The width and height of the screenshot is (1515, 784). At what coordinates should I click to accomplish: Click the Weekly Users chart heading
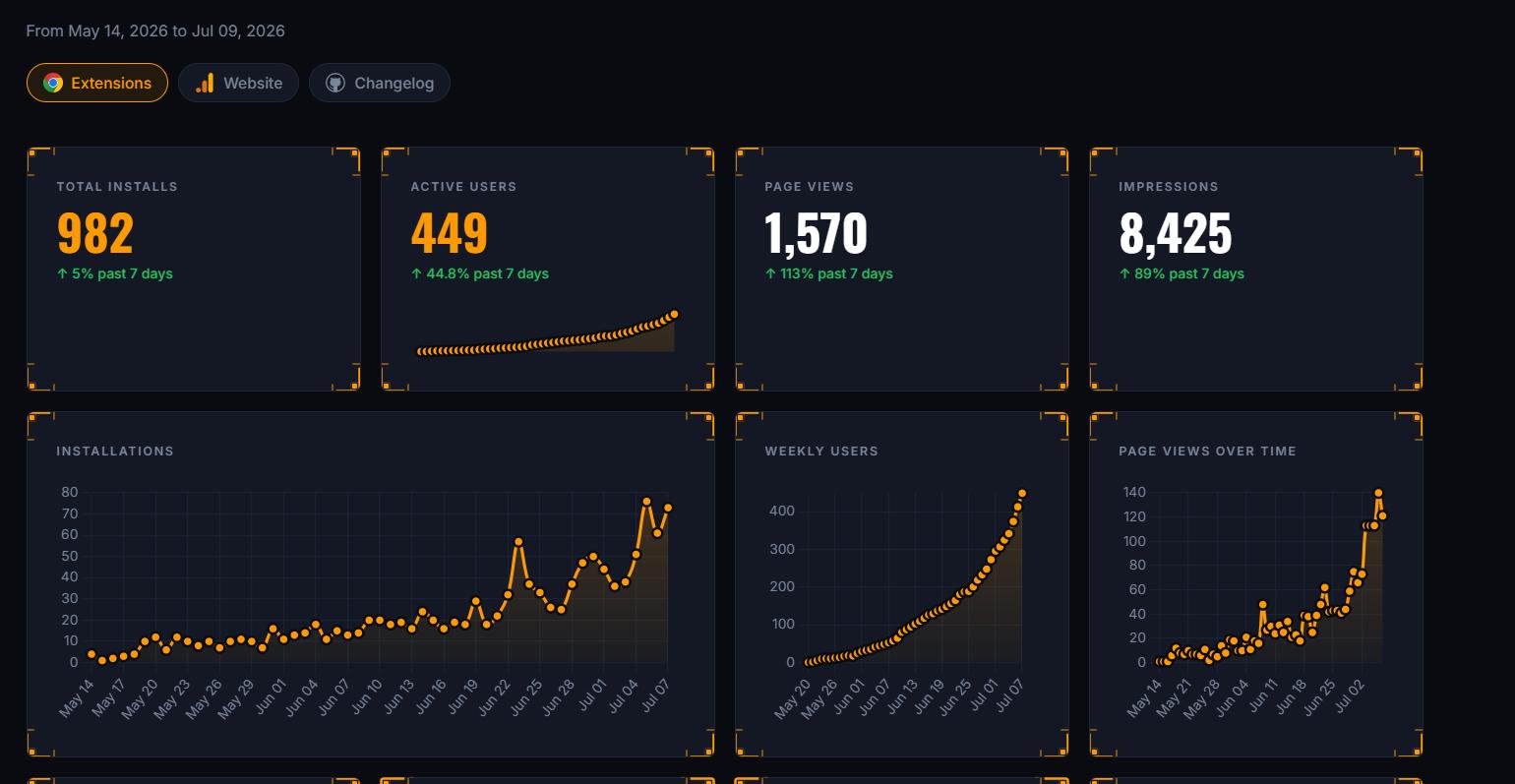[821, 451]
